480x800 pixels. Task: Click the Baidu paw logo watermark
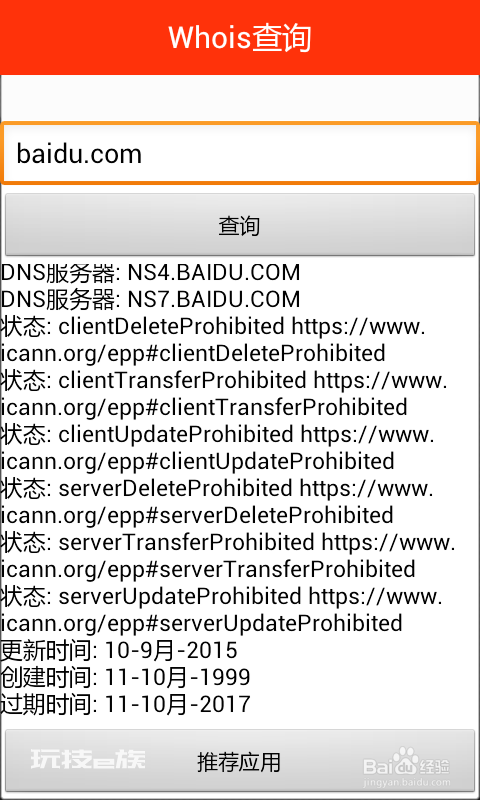pos(407,760)
